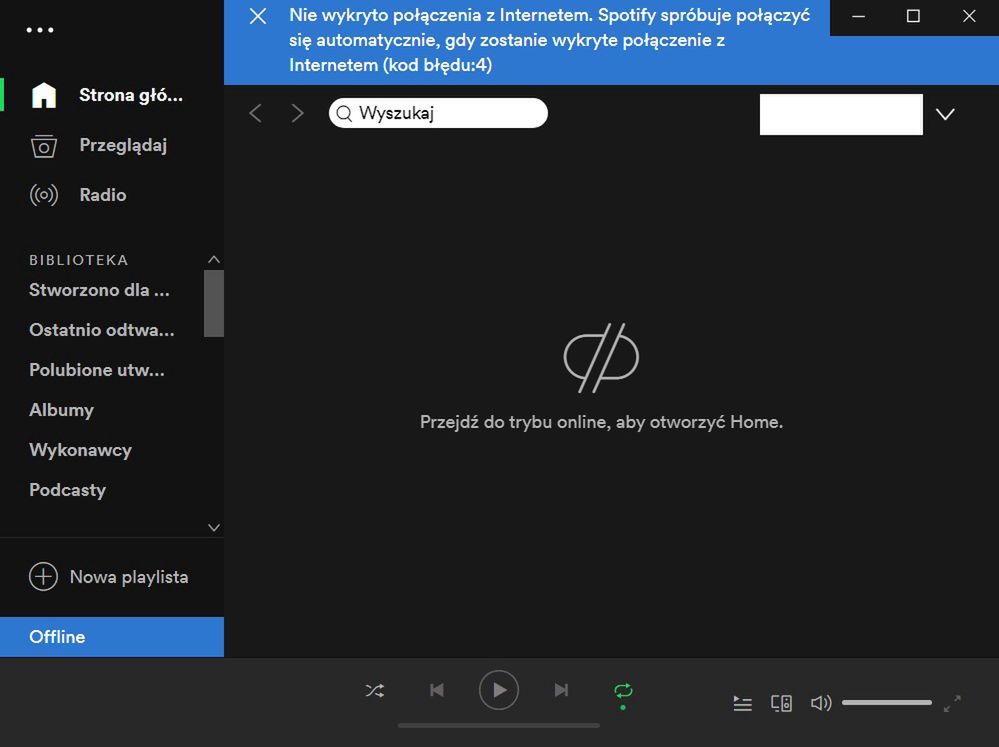Open the Radio section

pyautogui.click(x=103, y=195)
